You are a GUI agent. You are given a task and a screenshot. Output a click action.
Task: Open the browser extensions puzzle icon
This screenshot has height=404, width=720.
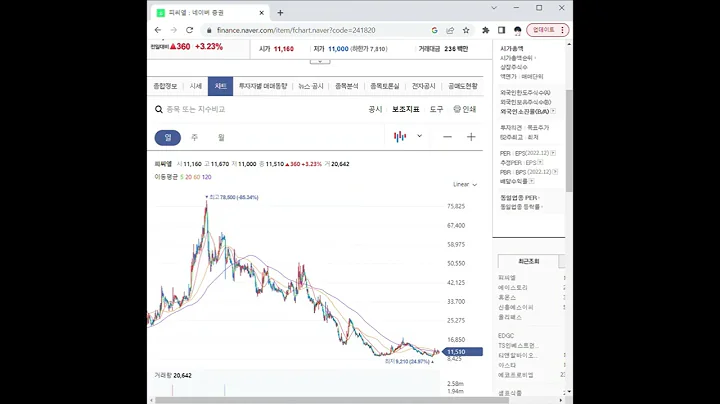485,30
